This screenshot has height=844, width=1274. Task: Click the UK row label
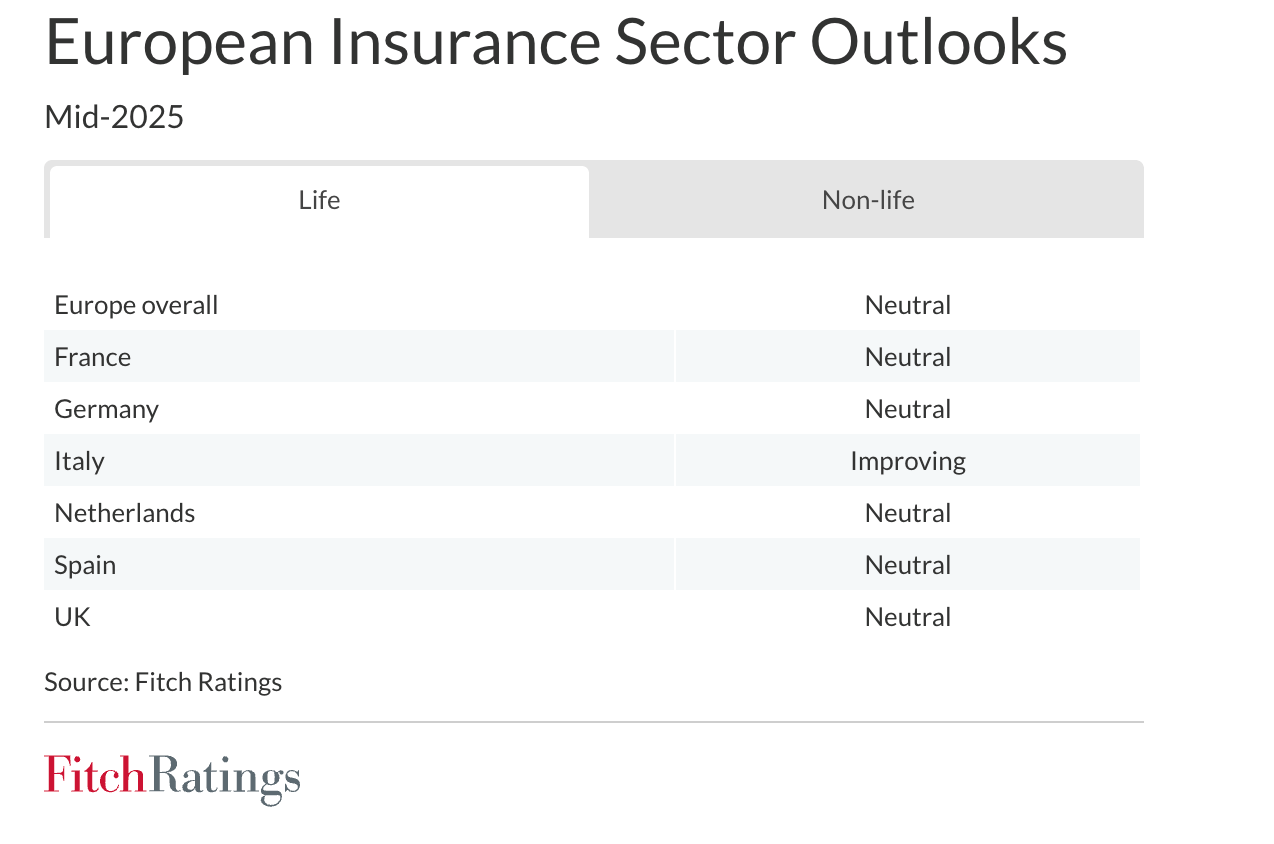[72, 617]
